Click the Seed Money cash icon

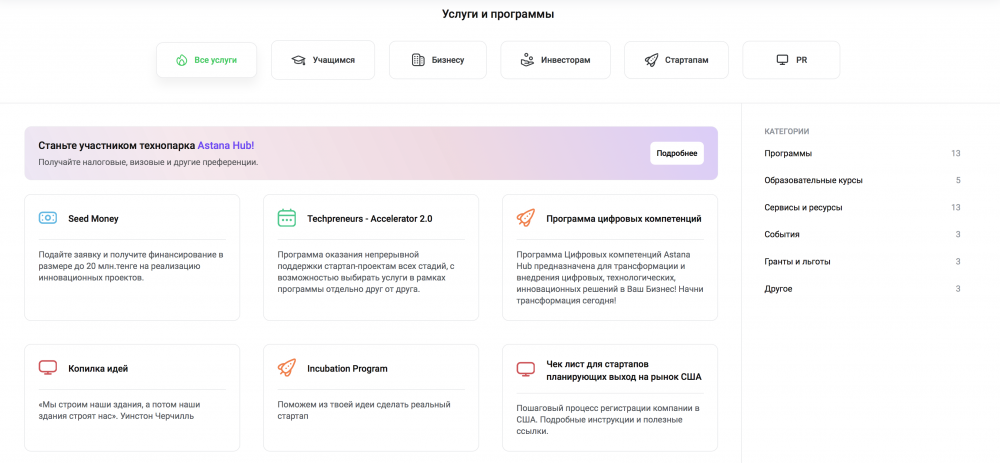click(x=47, y=218)
